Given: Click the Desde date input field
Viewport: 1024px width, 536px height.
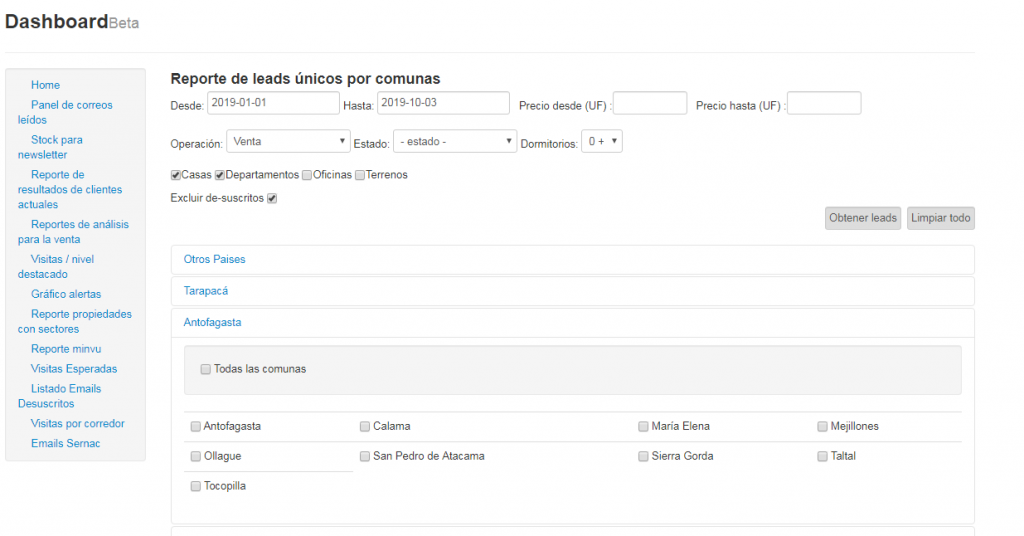Looking at the screenshot, I should (273, 103).
